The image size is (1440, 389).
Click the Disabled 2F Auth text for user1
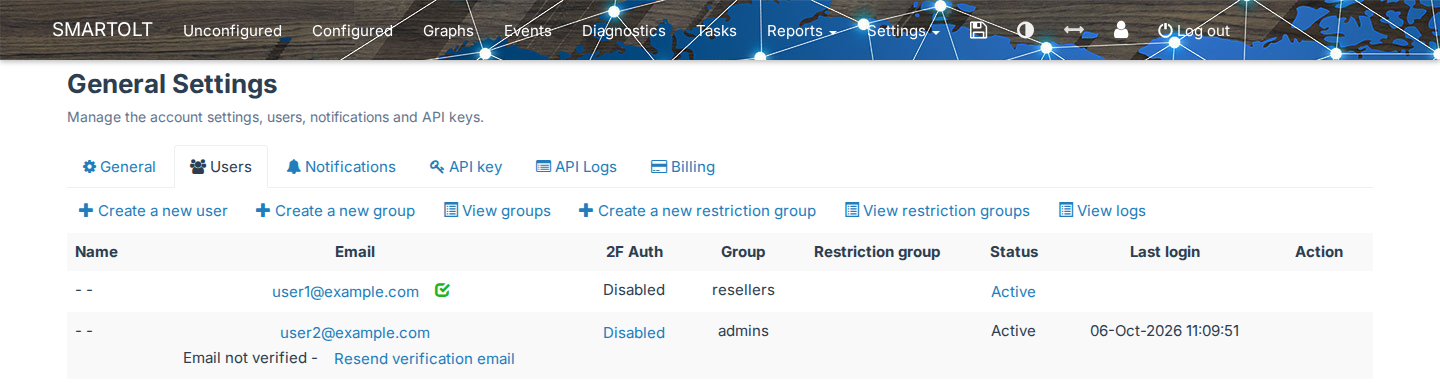(x=634, y=290)
